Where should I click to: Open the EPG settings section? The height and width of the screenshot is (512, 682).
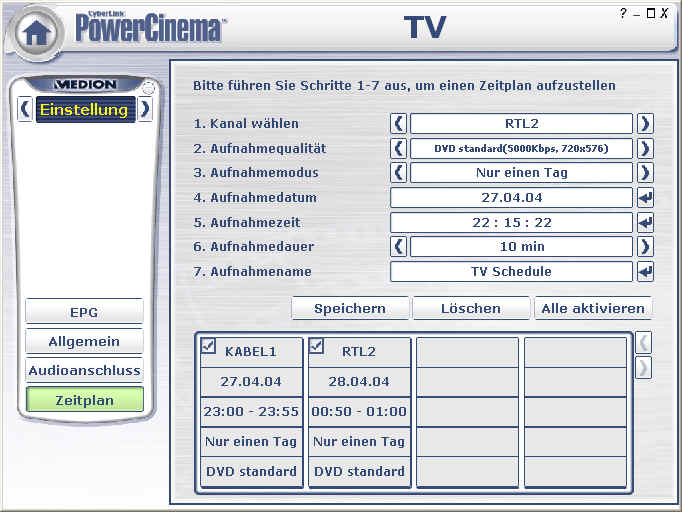tap(84, 312)
